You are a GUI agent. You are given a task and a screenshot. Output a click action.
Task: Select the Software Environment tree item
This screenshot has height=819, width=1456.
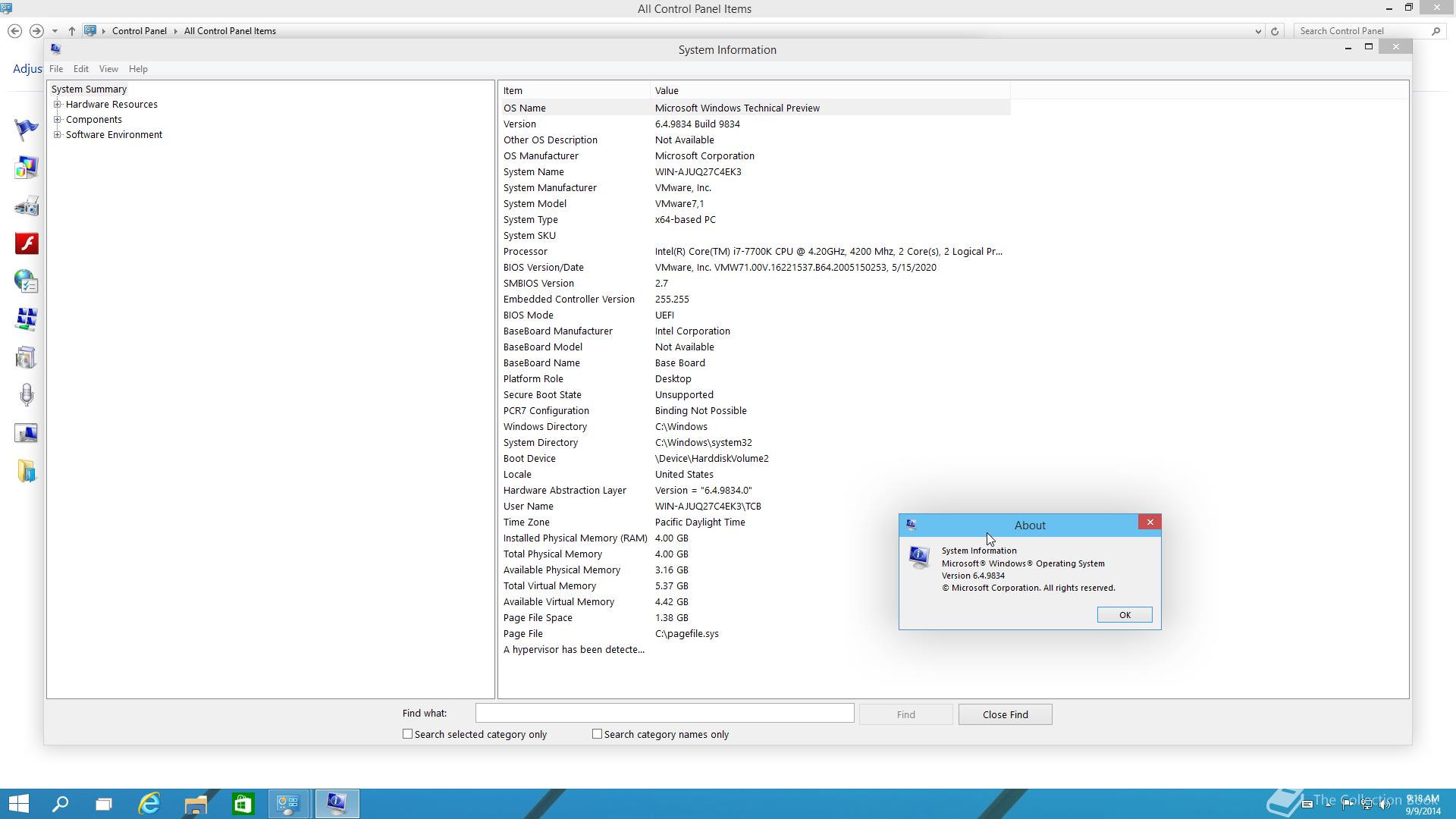click(114, 135)
